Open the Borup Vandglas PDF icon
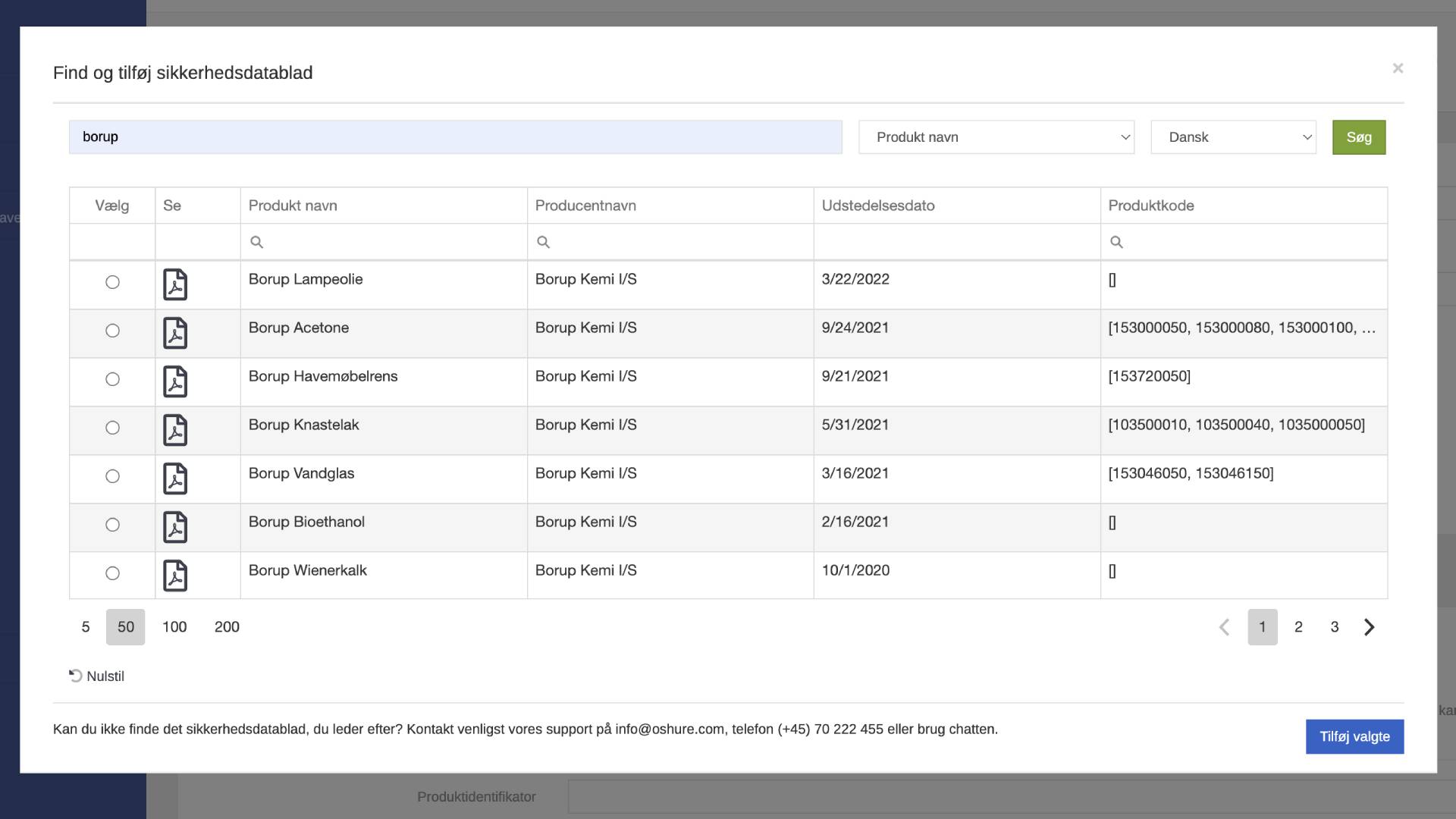This screenshot has height=819, width=1456. click(x=175, y=479)
